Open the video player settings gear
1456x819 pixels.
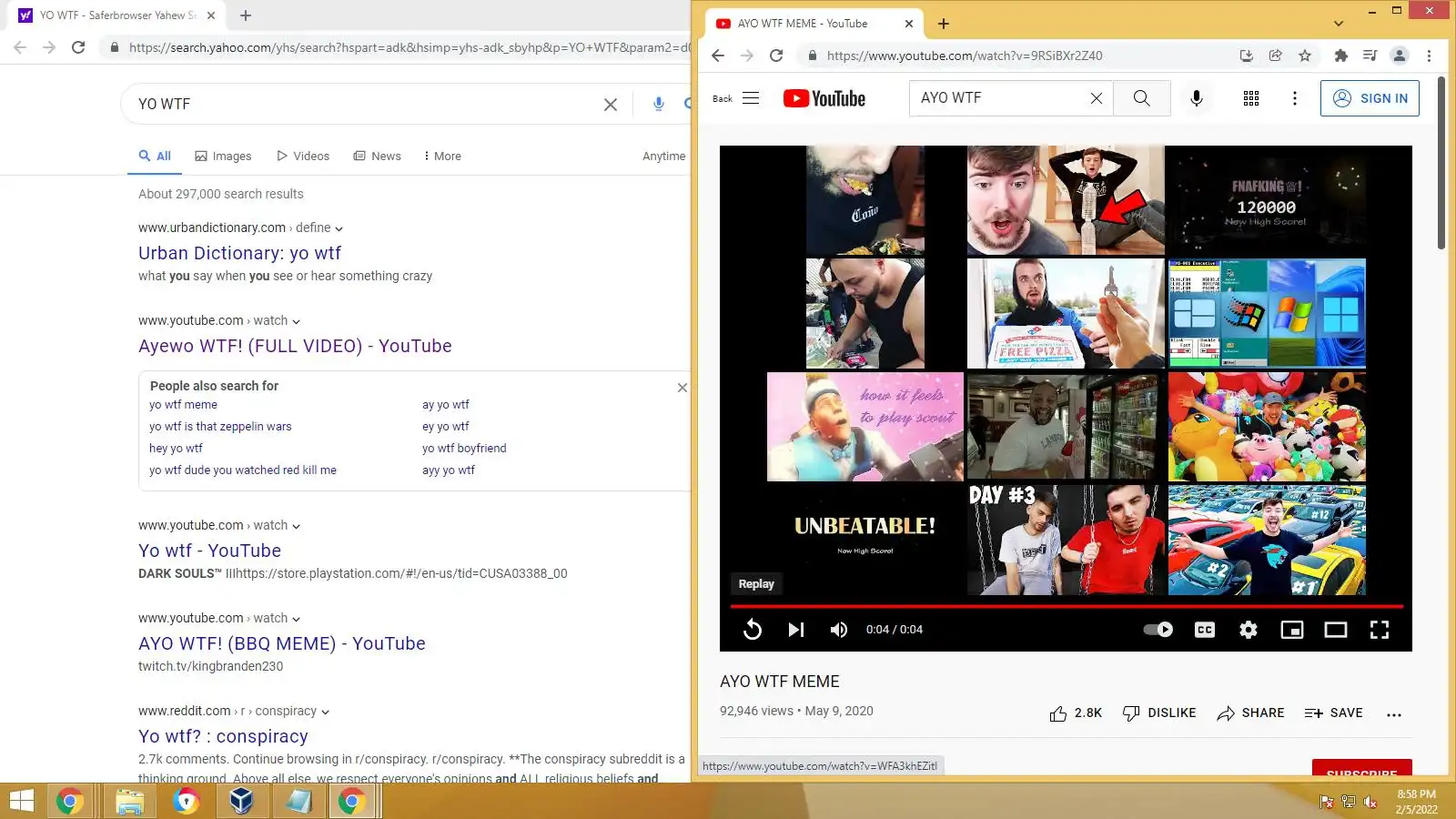(1249, 630)
